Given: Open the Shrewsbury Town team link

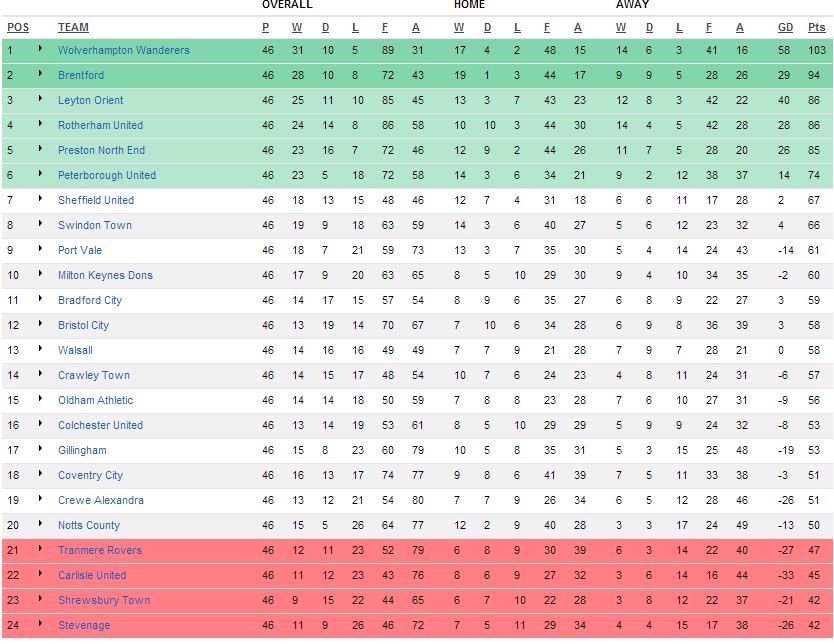Looking at the screenshot, I should coord(104,600).
